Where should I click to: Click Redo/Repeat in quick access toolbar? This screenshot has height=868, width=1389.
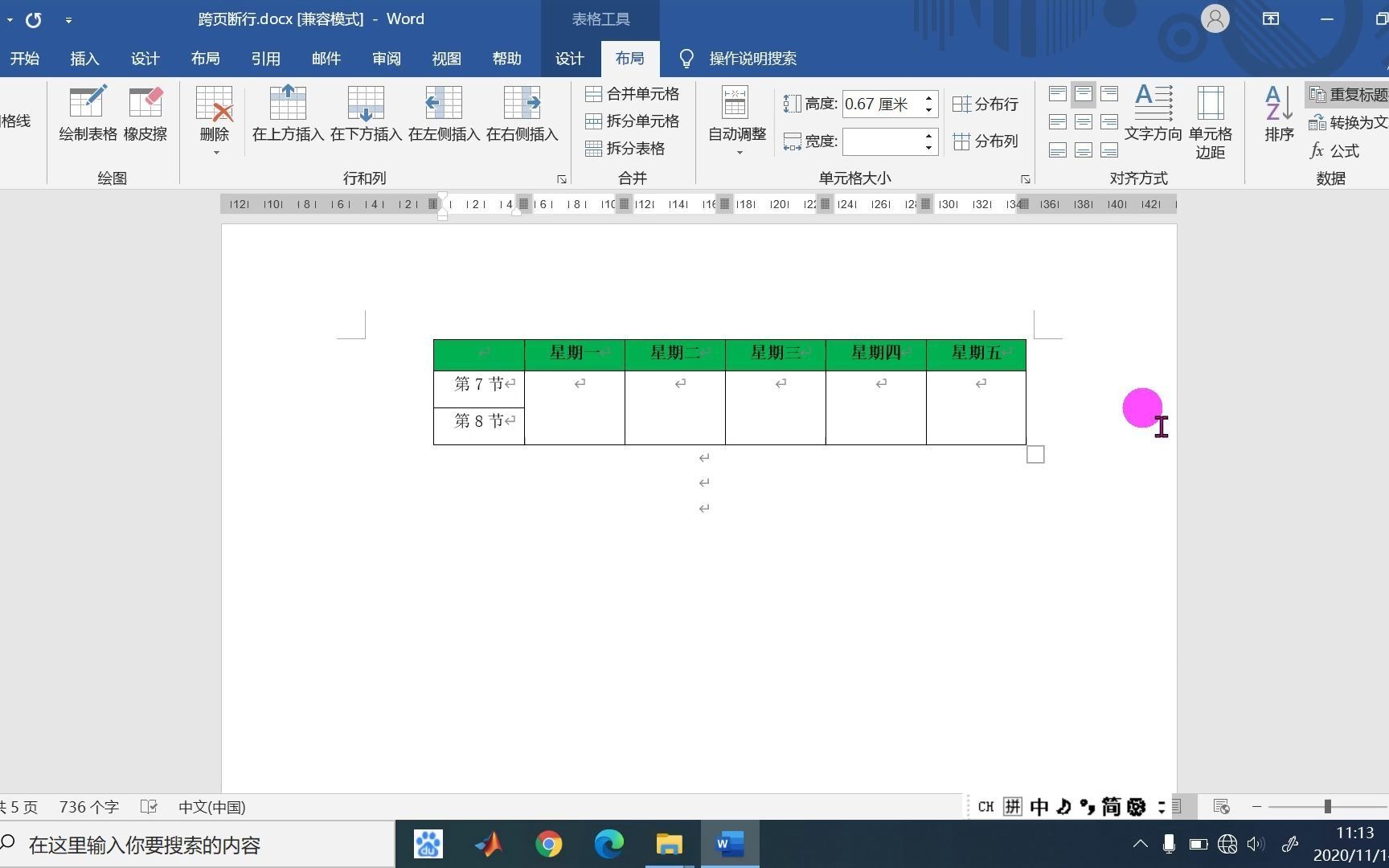[33, 19]
